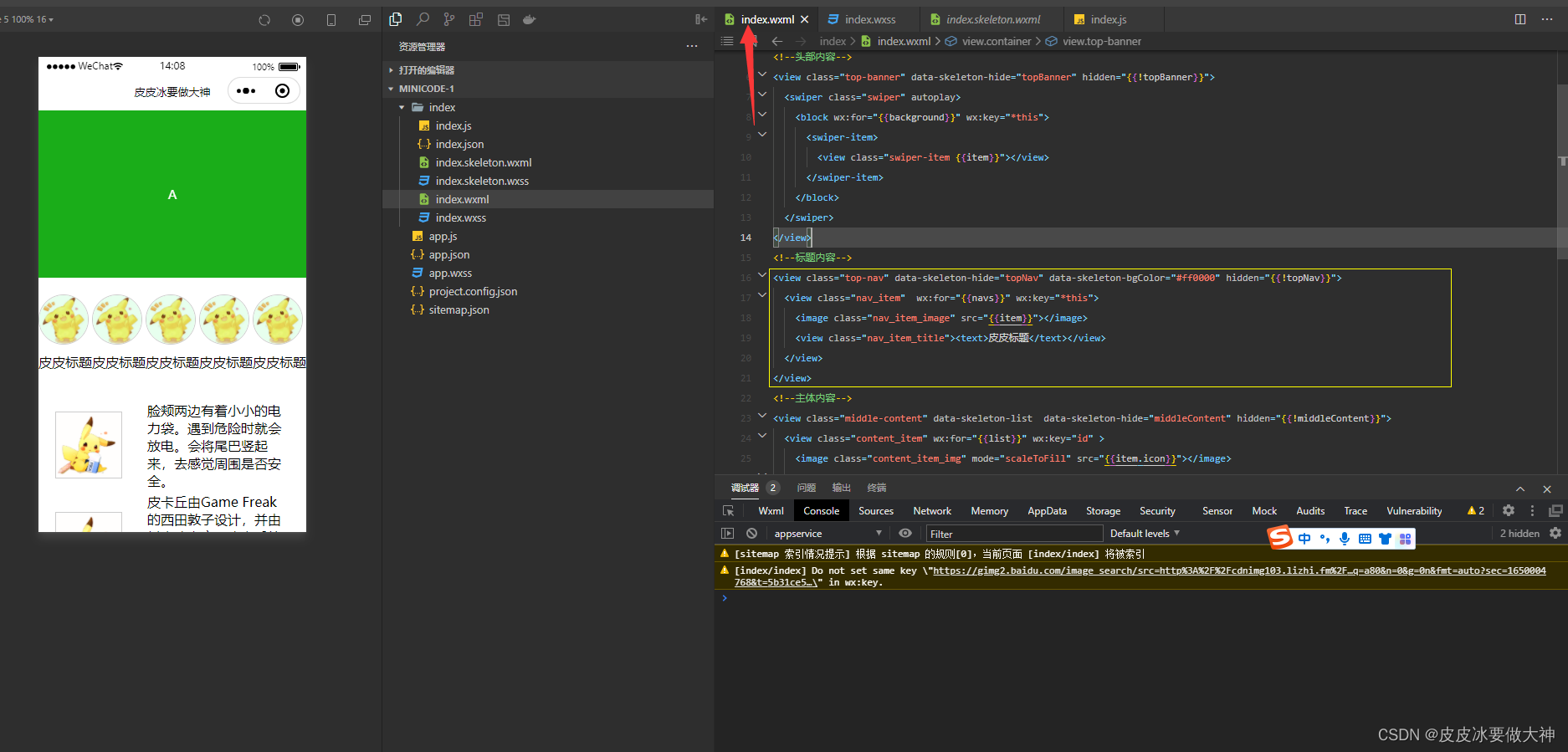Viewport: 1568px width, 752px height.
Task: Open index.skeleton.wxss in file tree
Action: [482, 181]
